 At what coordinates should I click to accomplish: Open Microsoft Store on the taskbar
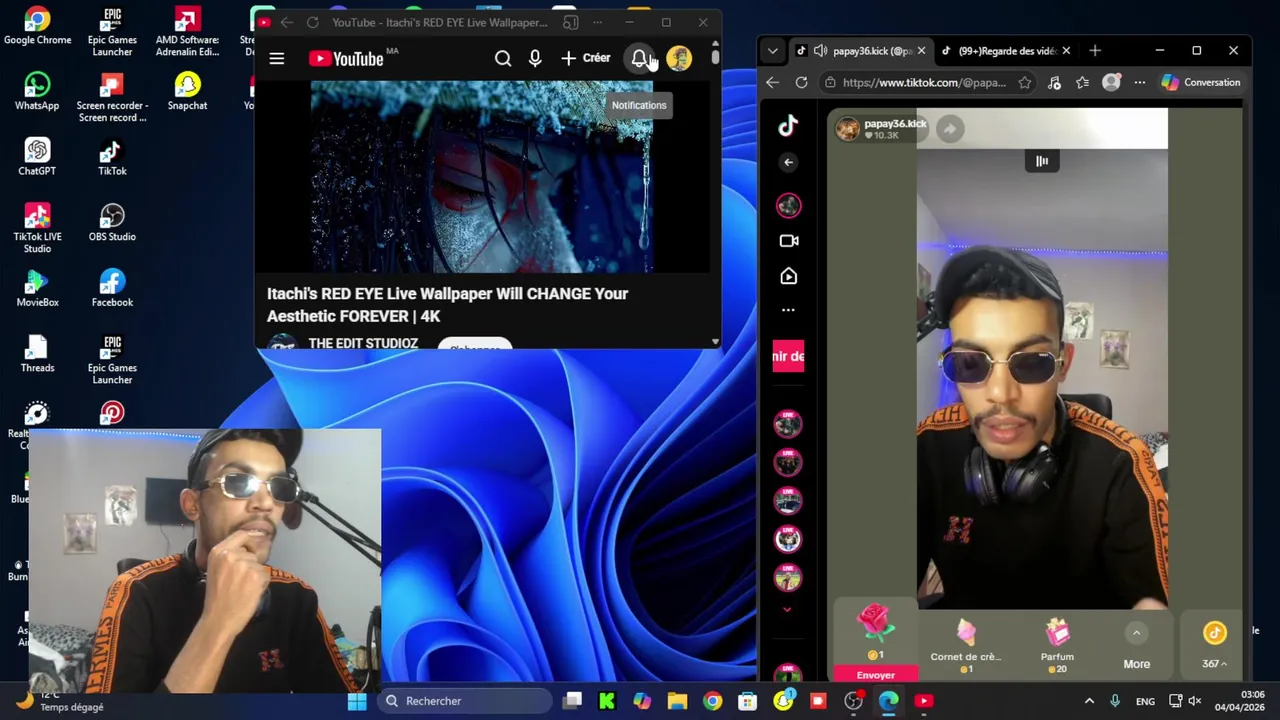point(747,701)
